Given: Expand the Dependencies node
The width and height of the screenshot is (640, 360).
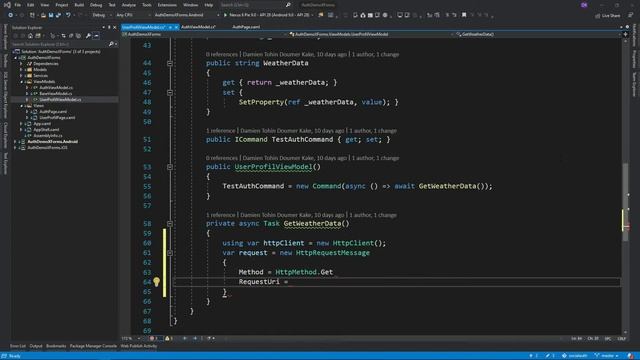Looking at the screenshot, I should pyautogui.click(x=21, y=64).
